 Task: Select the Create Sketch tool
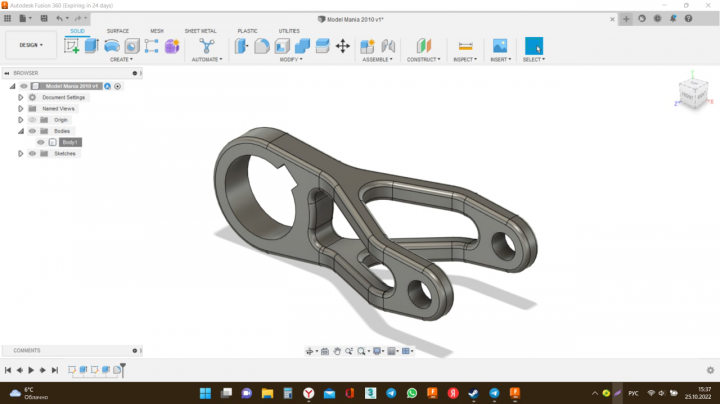pos(71,46)
